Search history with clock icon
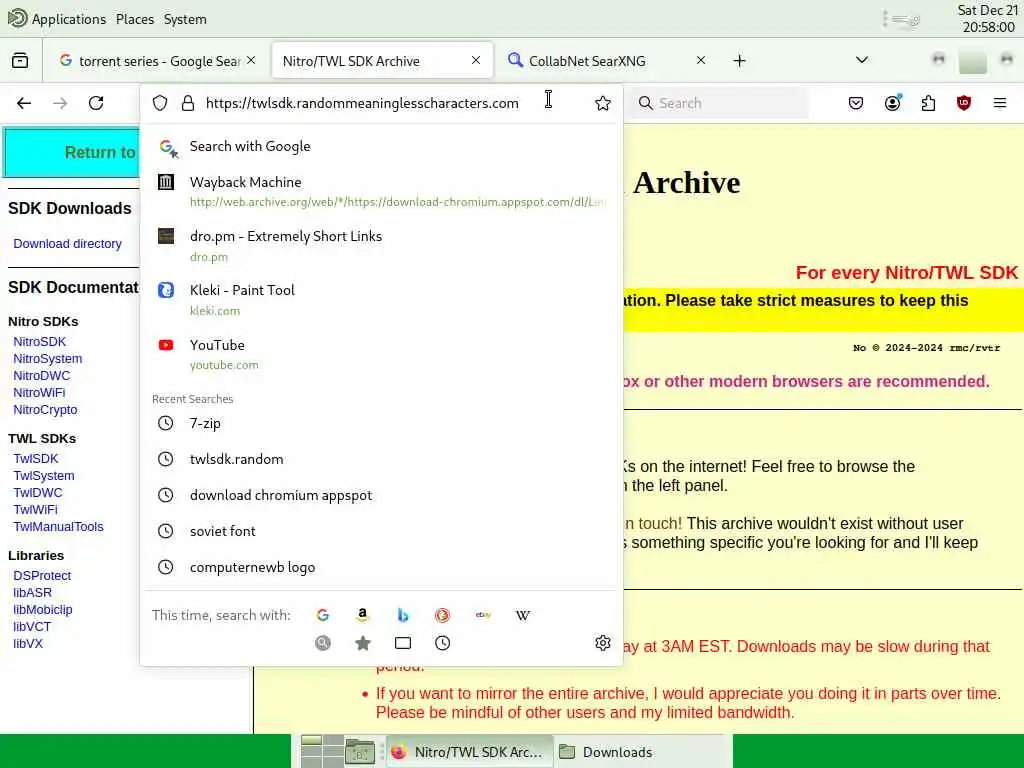Viewport: 1024px width, 768px height. coord(443,643)
